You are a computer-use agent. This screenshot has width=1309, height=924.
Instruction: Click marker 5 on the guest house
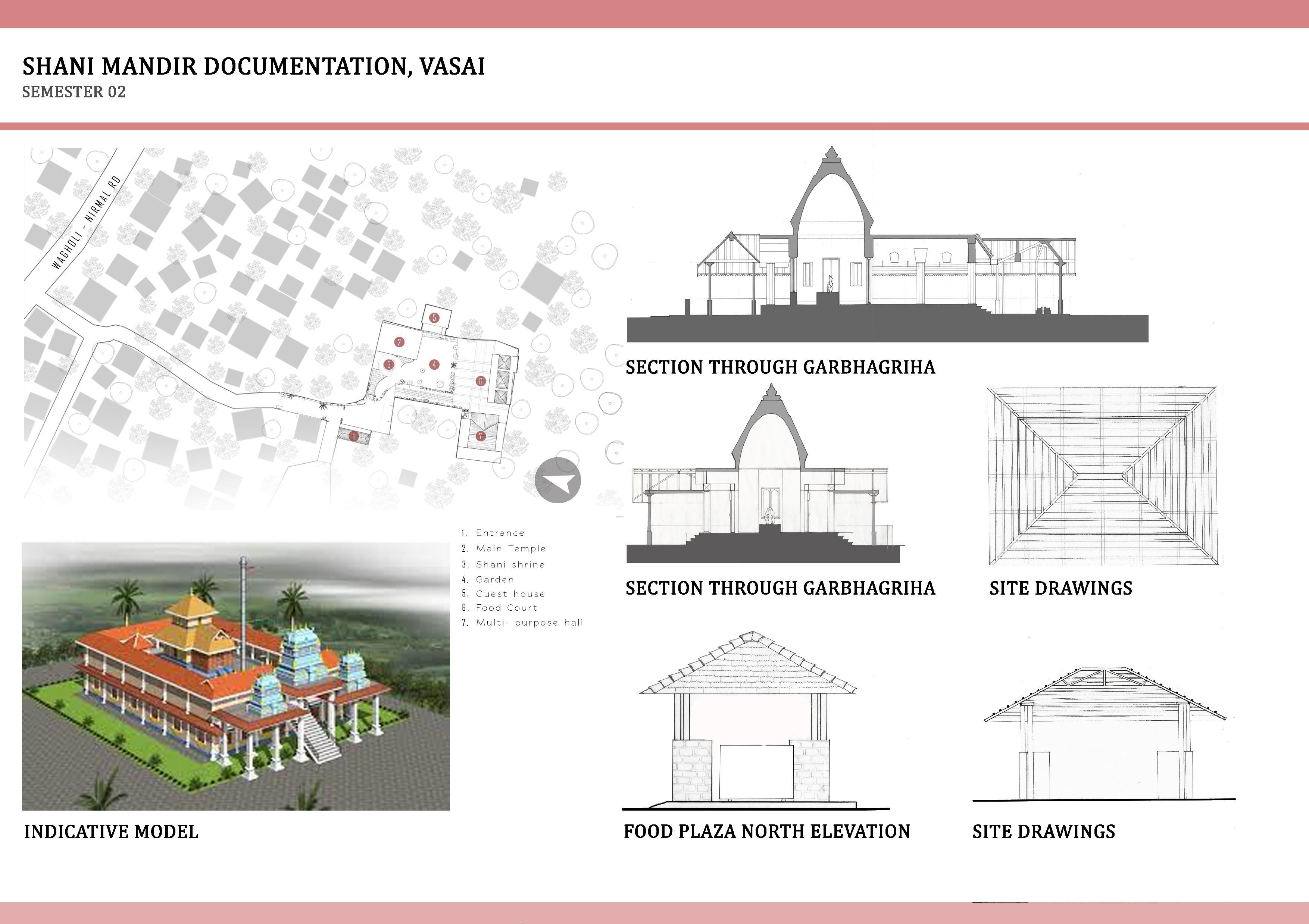[x=434, y=318]
